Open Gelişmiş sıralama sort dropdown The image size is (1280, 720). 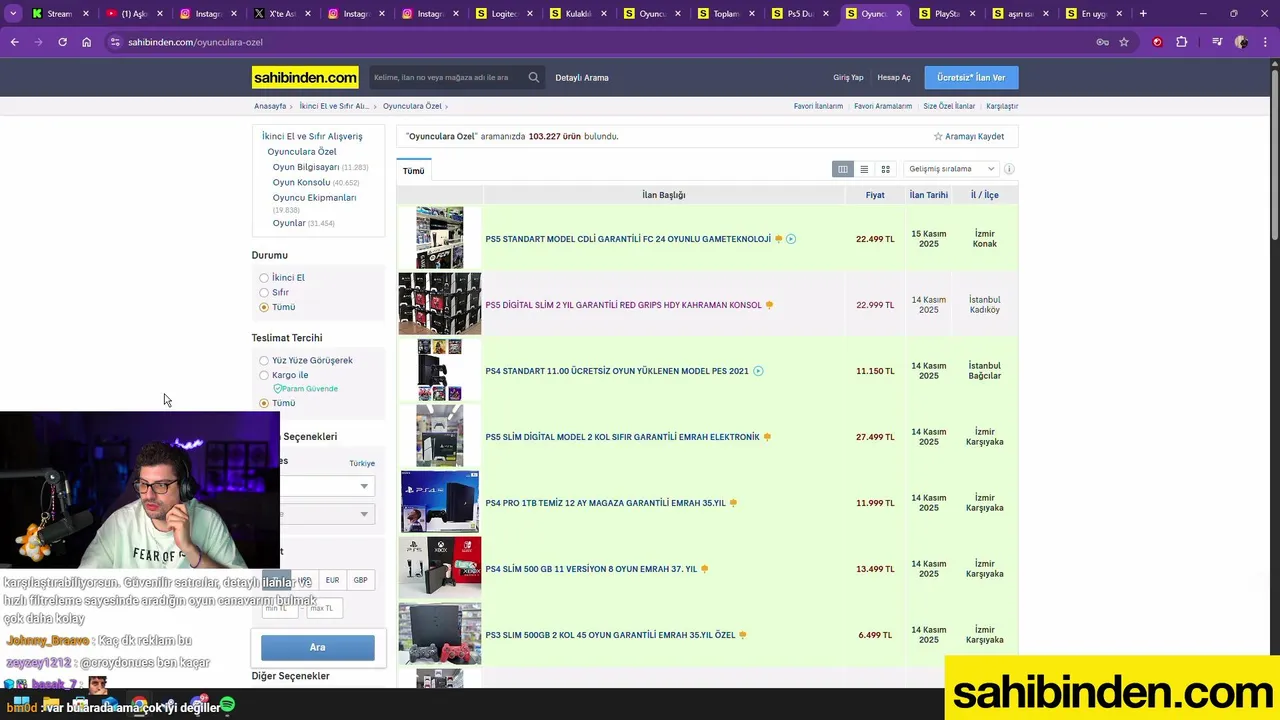(950, 169)
